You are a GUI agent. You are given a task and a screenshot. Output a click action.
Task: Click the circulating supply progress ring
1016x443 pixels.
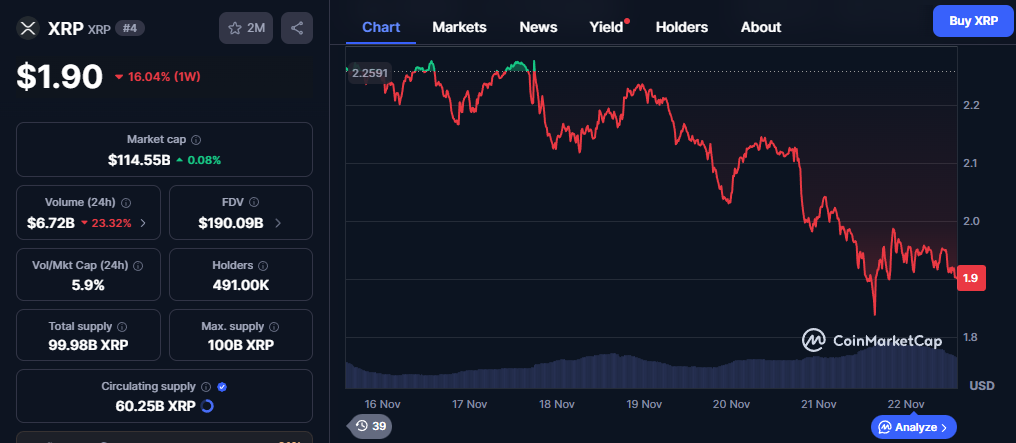pos(207,406)
